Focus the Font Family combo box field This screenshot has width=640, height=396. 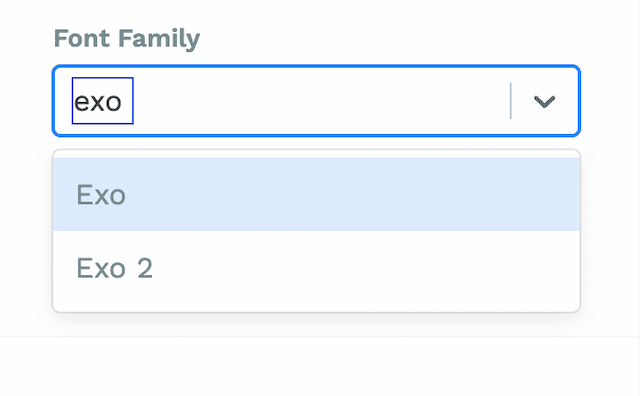tap(316, 100)
